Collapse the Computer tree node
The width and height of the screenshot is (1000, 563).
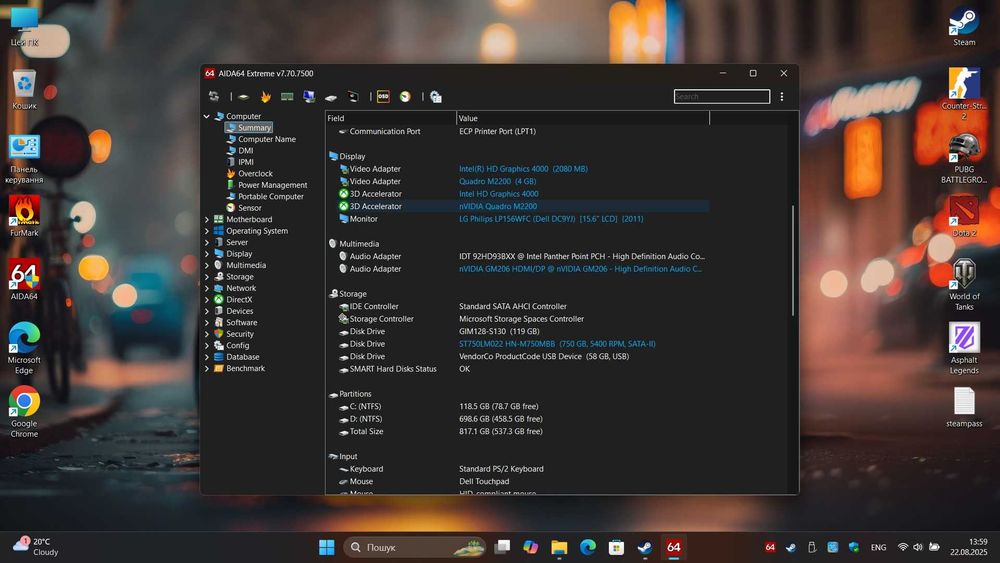click(x=207, y=116)
